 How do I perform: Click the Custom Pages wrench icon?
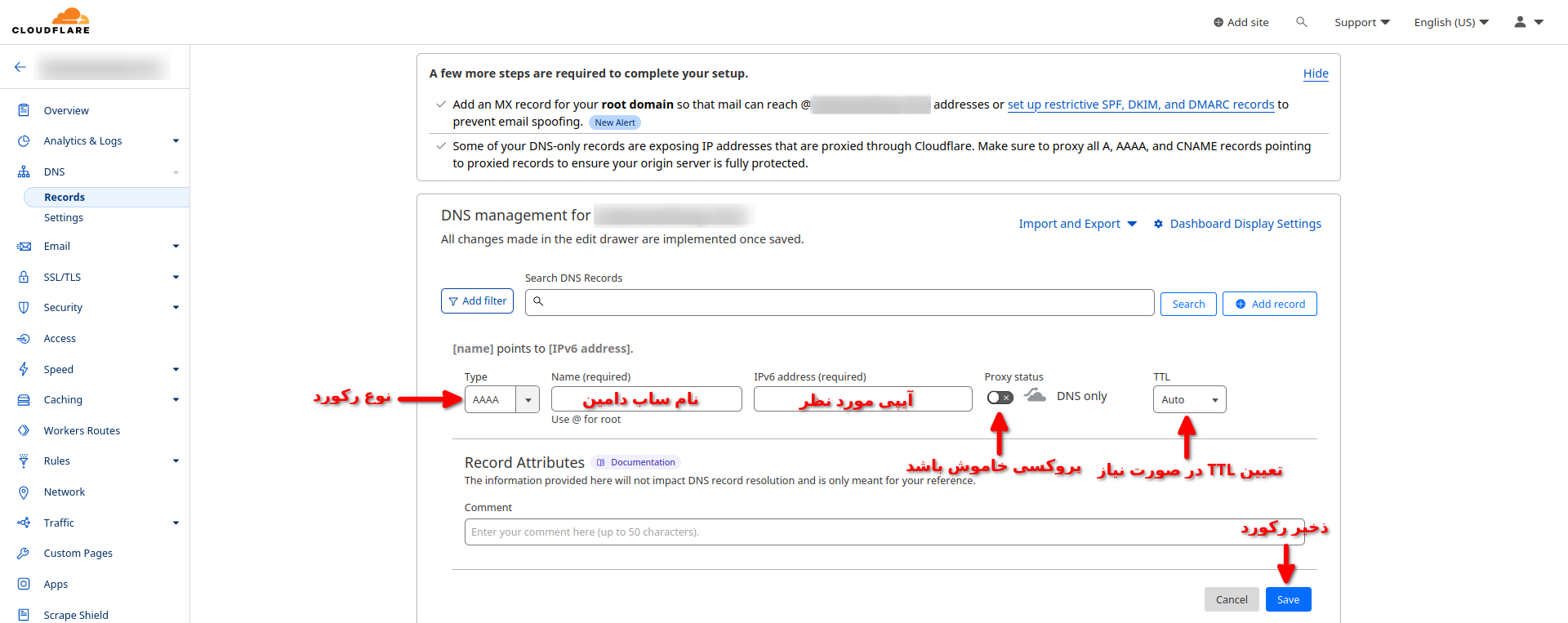(x=24, y=554)
